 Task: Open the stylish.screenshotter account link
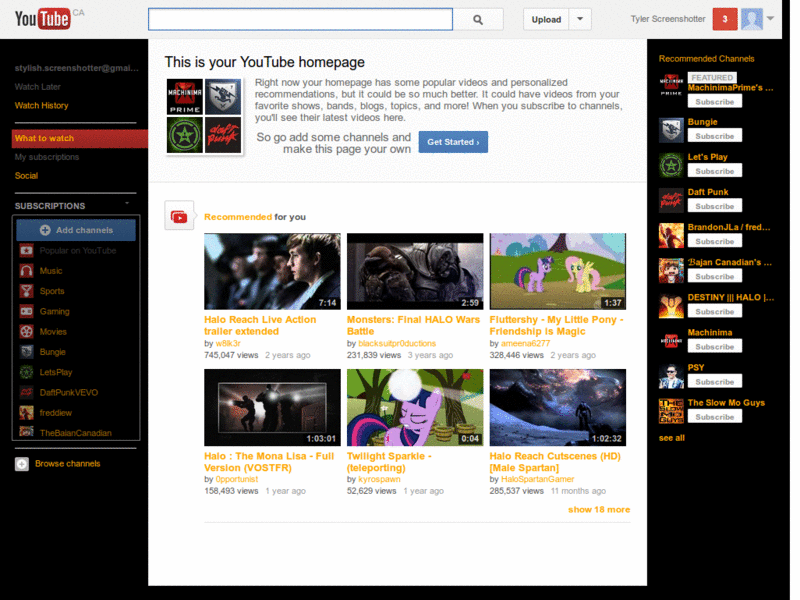point(77,68)
